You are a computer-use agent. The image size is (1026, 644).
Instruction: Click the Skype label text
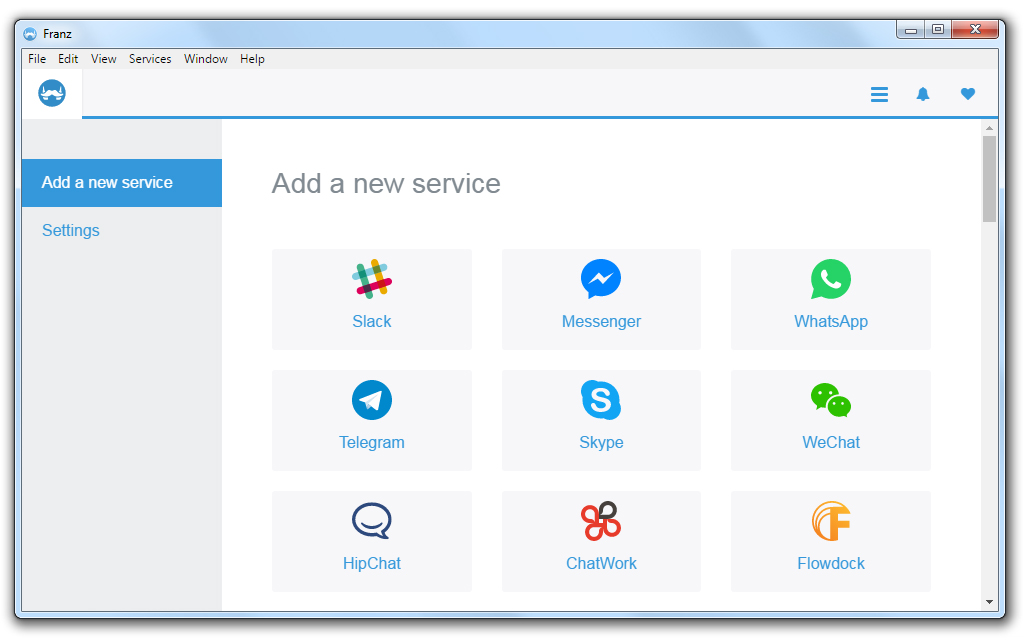601,442
